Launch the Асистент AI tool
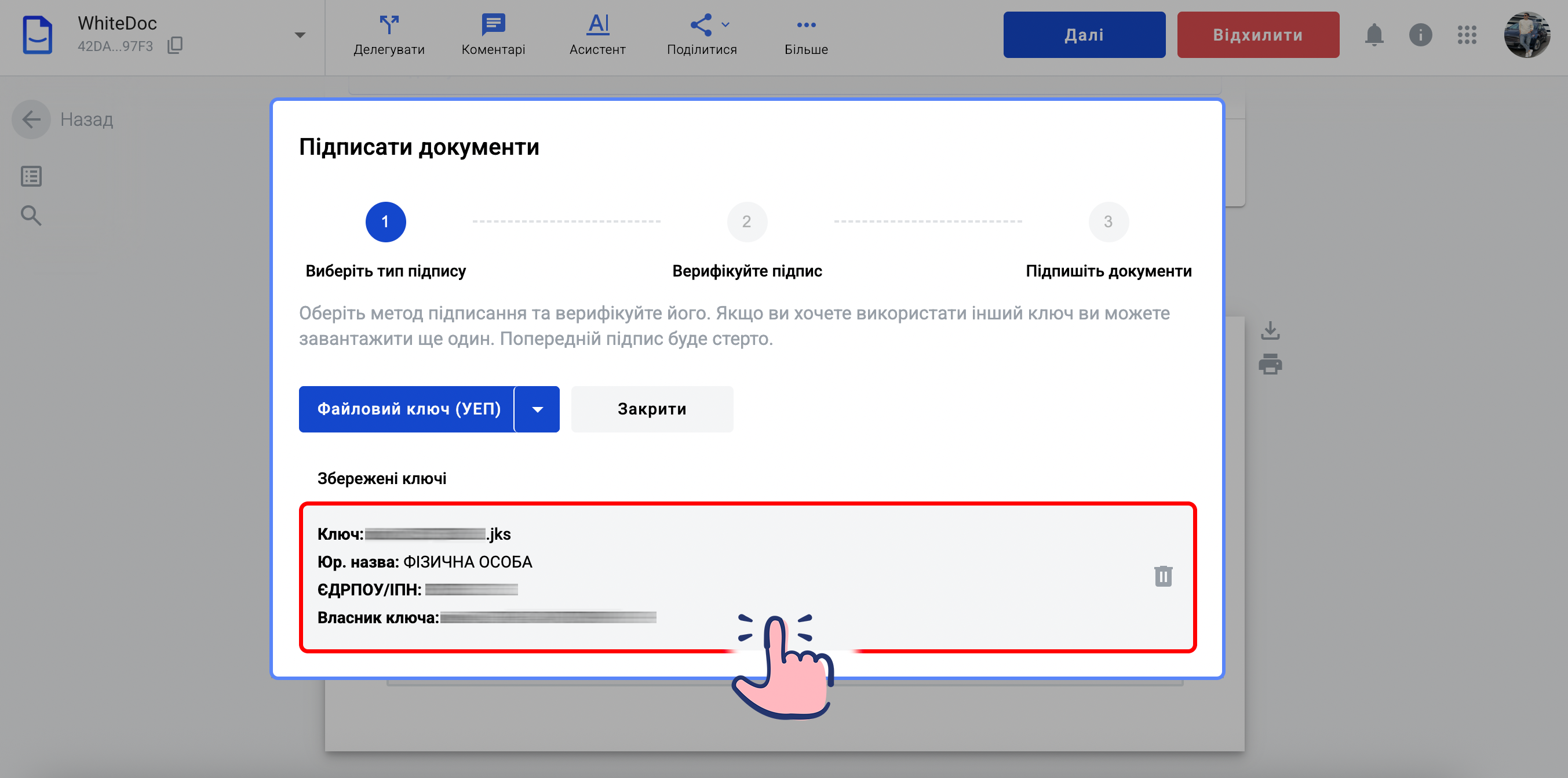The height and width of the screenshot is (778, 1568). [597, 35]
